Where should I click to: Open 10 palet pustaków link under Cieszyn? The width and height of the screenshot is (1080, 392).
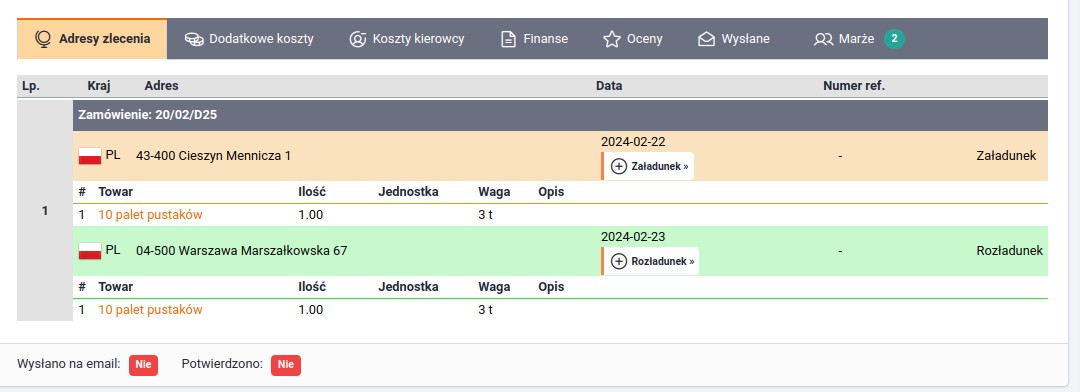(150, 214)
